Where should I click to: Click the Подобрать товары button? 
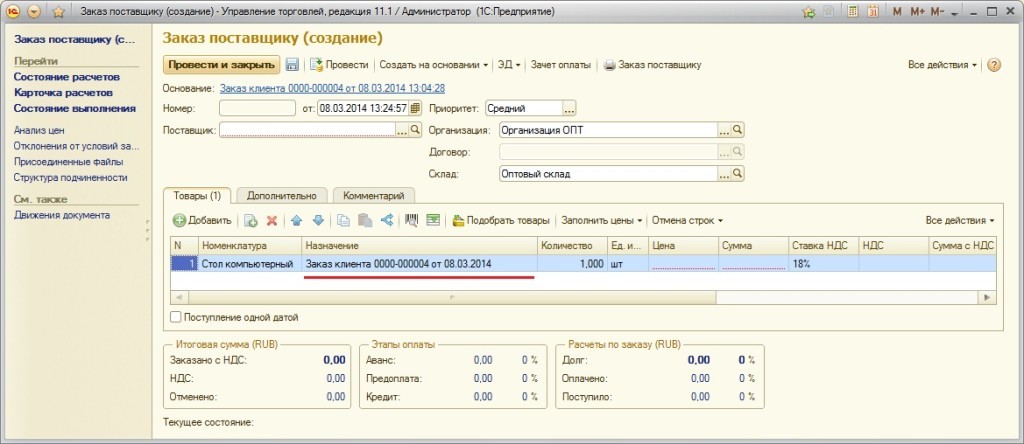click(501, 221)
